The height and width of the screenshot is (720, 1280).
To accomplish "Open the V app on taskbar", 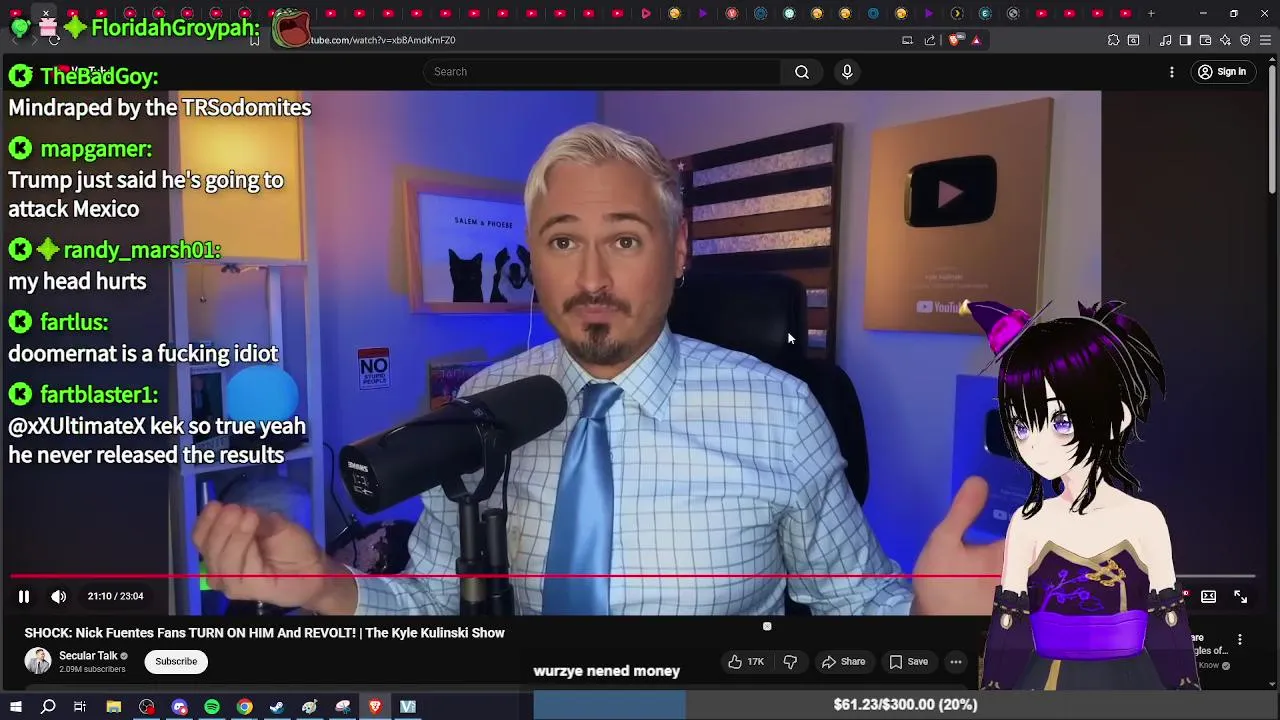I will point(408,707).
